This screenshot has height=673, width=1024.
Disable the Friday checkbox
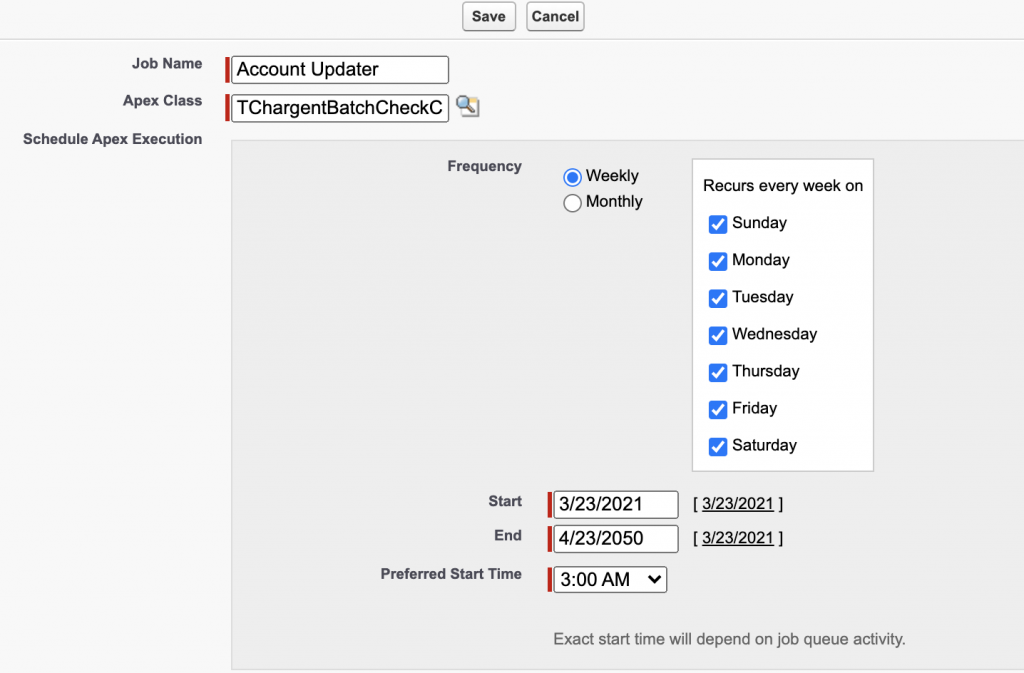point(718,409)
